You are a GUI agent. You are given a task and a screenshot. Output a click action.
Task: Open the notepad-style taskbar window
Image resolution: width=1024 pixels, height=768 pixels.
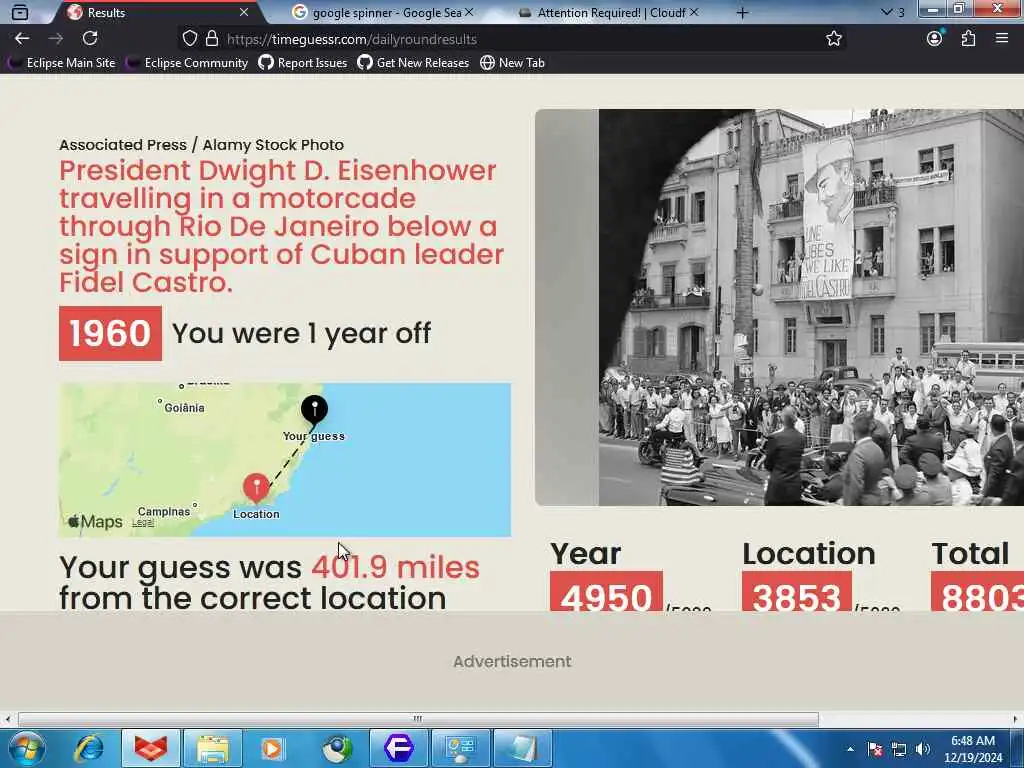[x=523, y=748]
